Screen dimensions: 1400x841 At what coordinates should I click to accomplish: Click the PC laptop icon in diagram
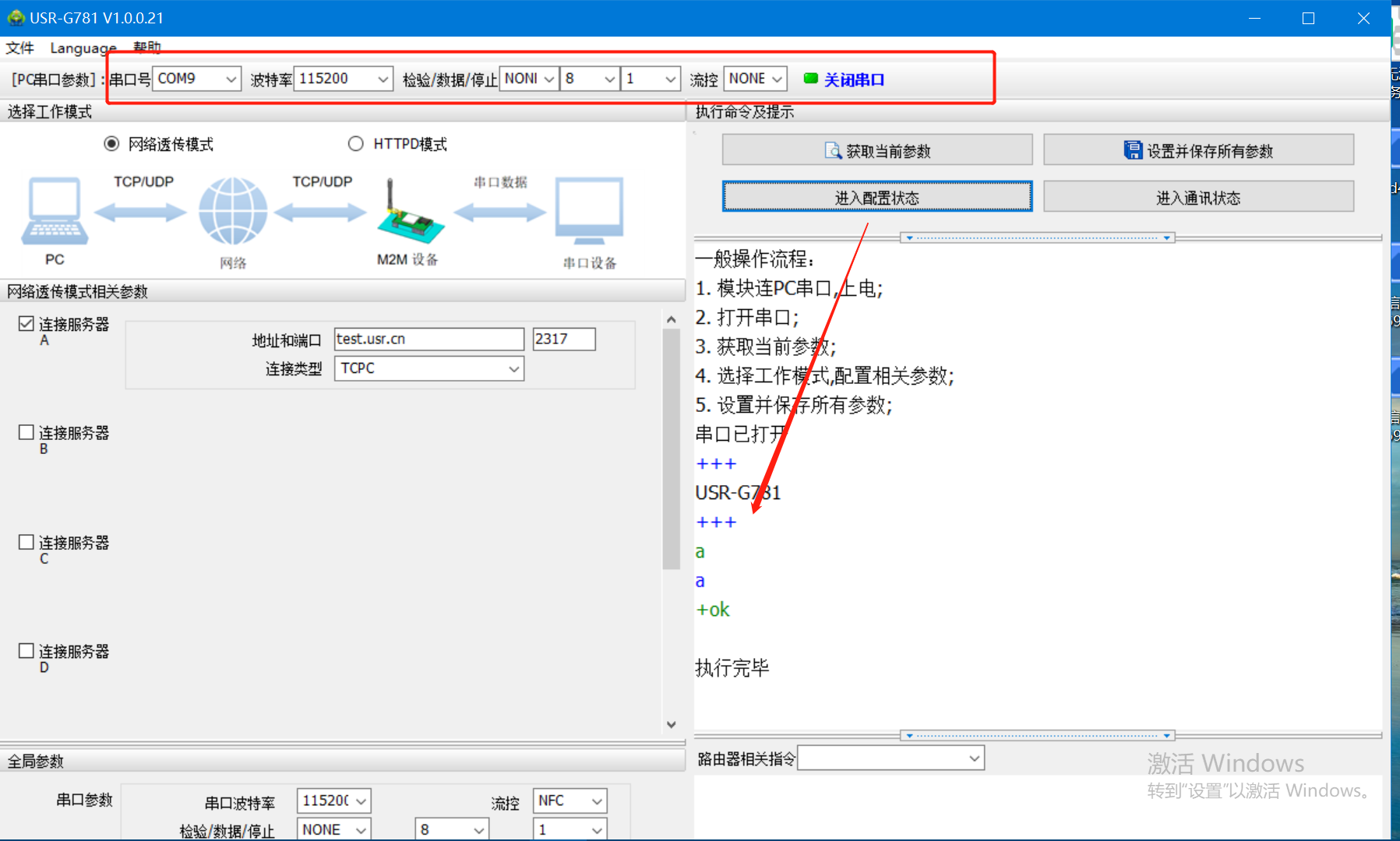click(55, 211)
